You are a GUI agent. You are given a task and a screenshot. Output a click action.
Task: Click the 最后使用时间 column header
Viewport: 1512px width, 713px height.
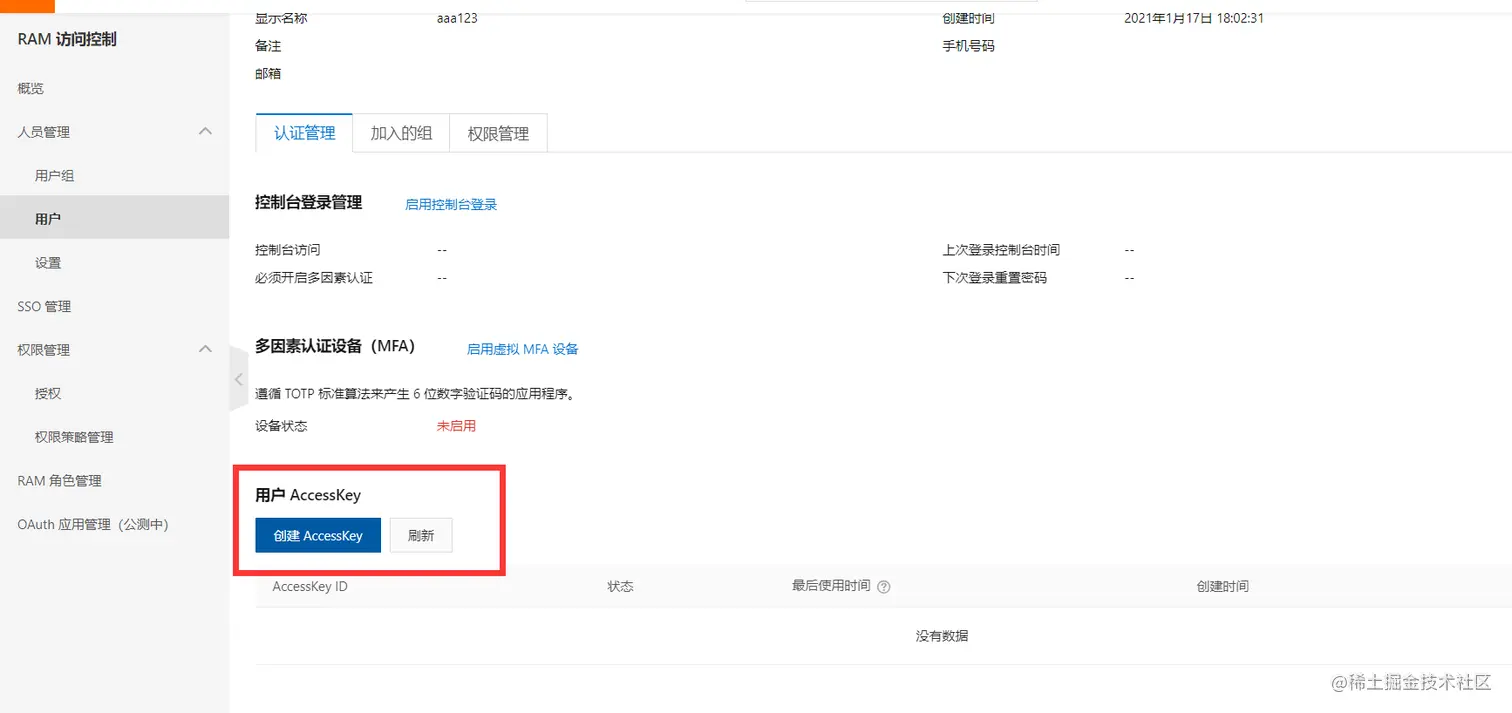click(831, 586)
